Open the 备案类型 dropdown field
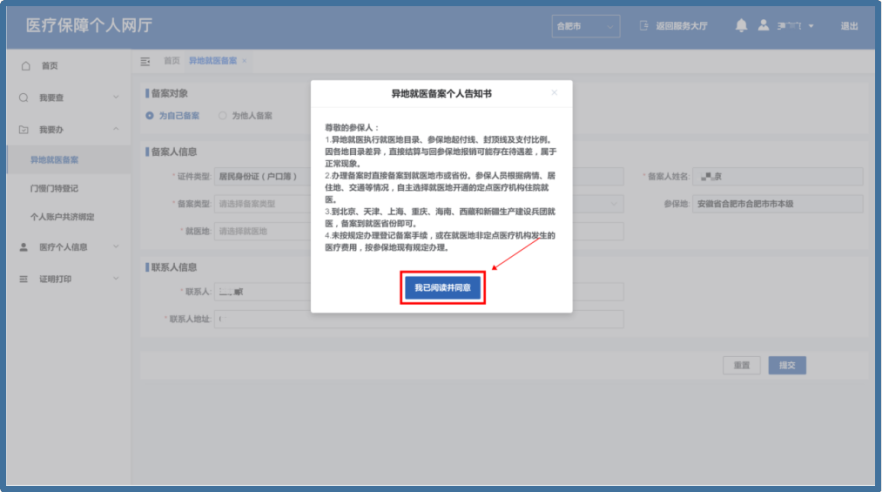 point(262,204)
